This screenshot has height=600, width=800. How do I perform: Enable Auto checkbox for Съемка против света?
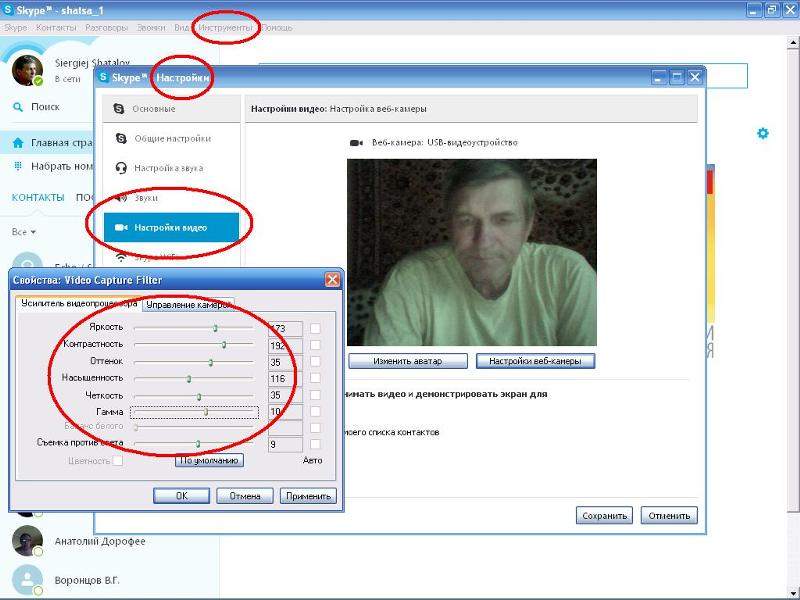[x=315, y=444]
